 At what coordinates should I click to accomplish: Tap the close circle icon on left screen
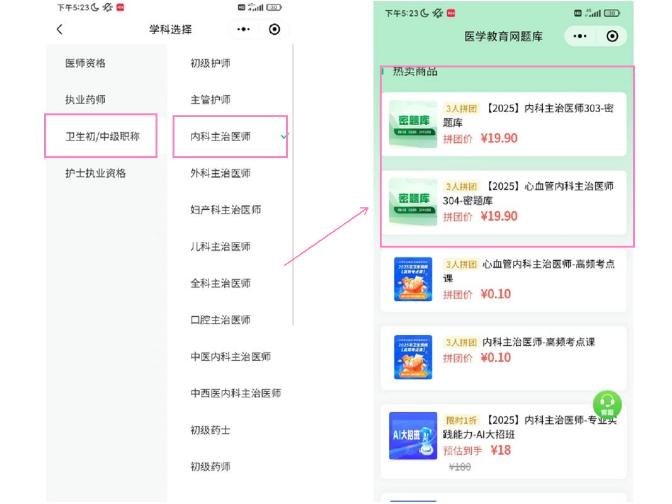(275, 30)
